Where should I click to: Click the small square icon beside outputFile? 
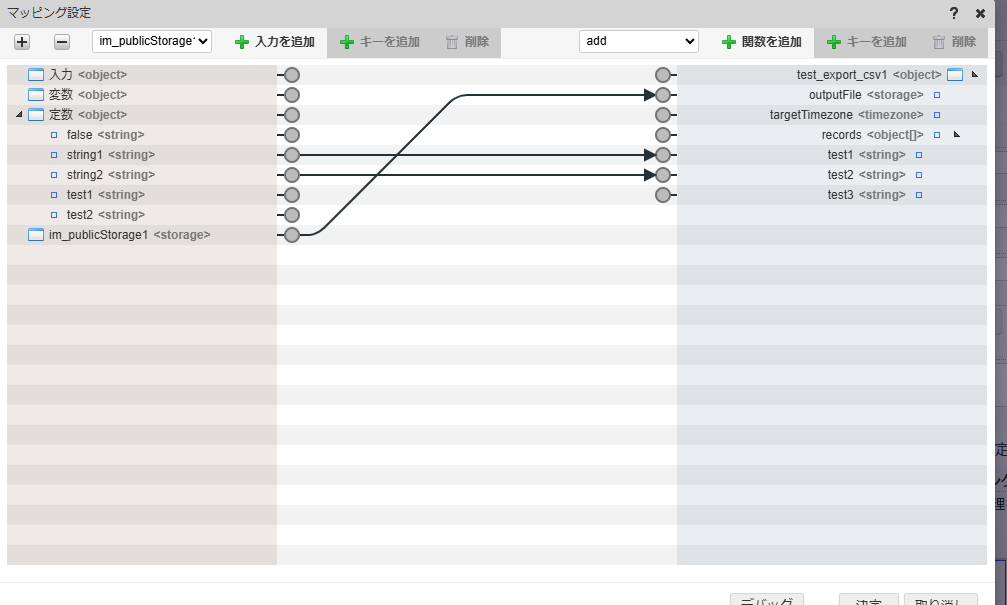[x=937, y=95]
